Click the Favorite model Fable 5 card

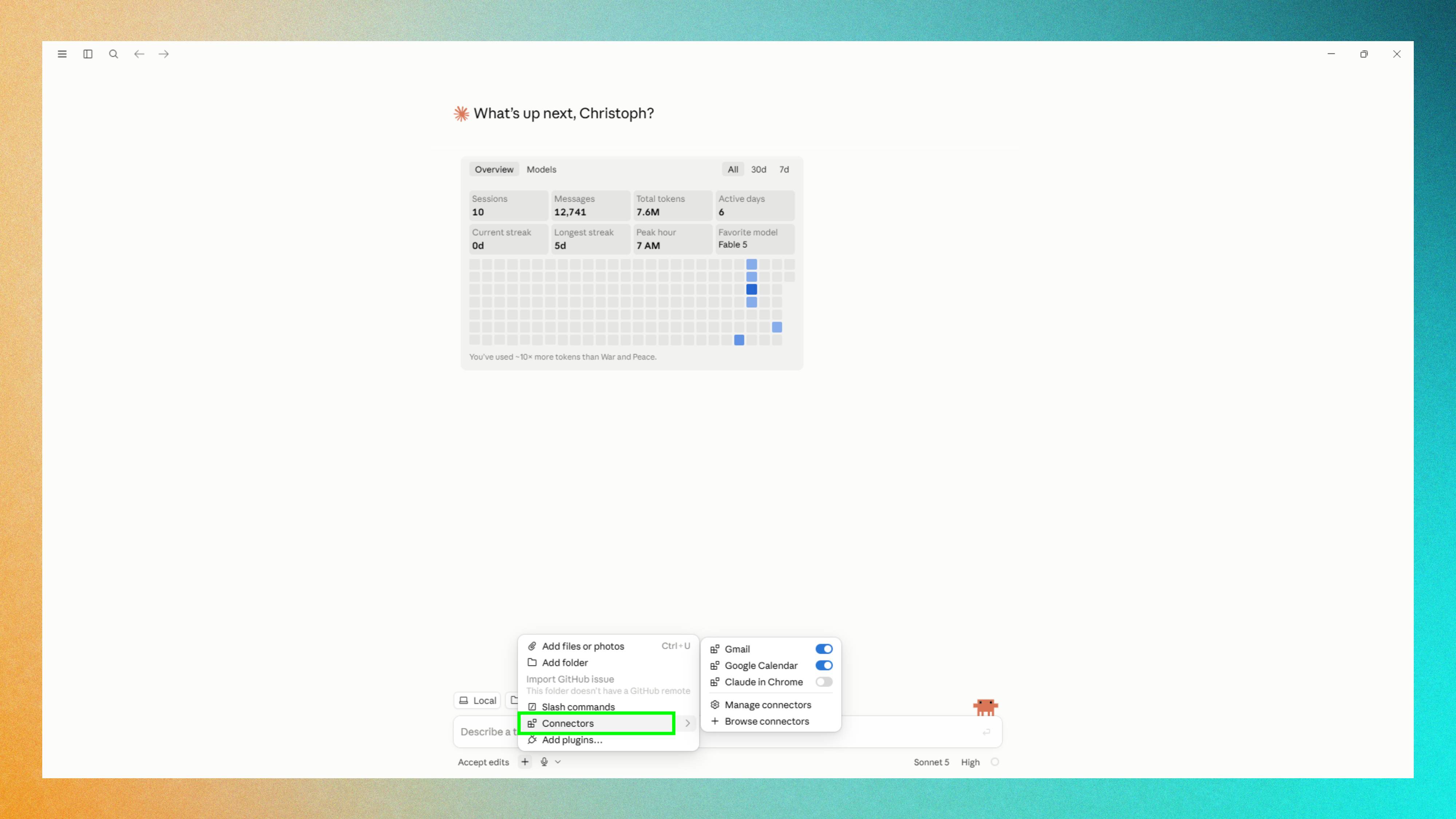coord(755,239)
